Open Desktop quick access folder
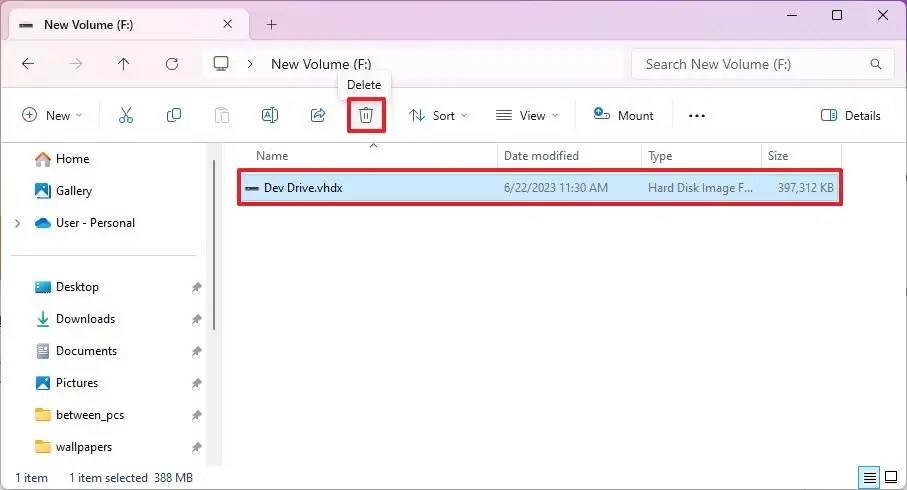 click(67, 287)
